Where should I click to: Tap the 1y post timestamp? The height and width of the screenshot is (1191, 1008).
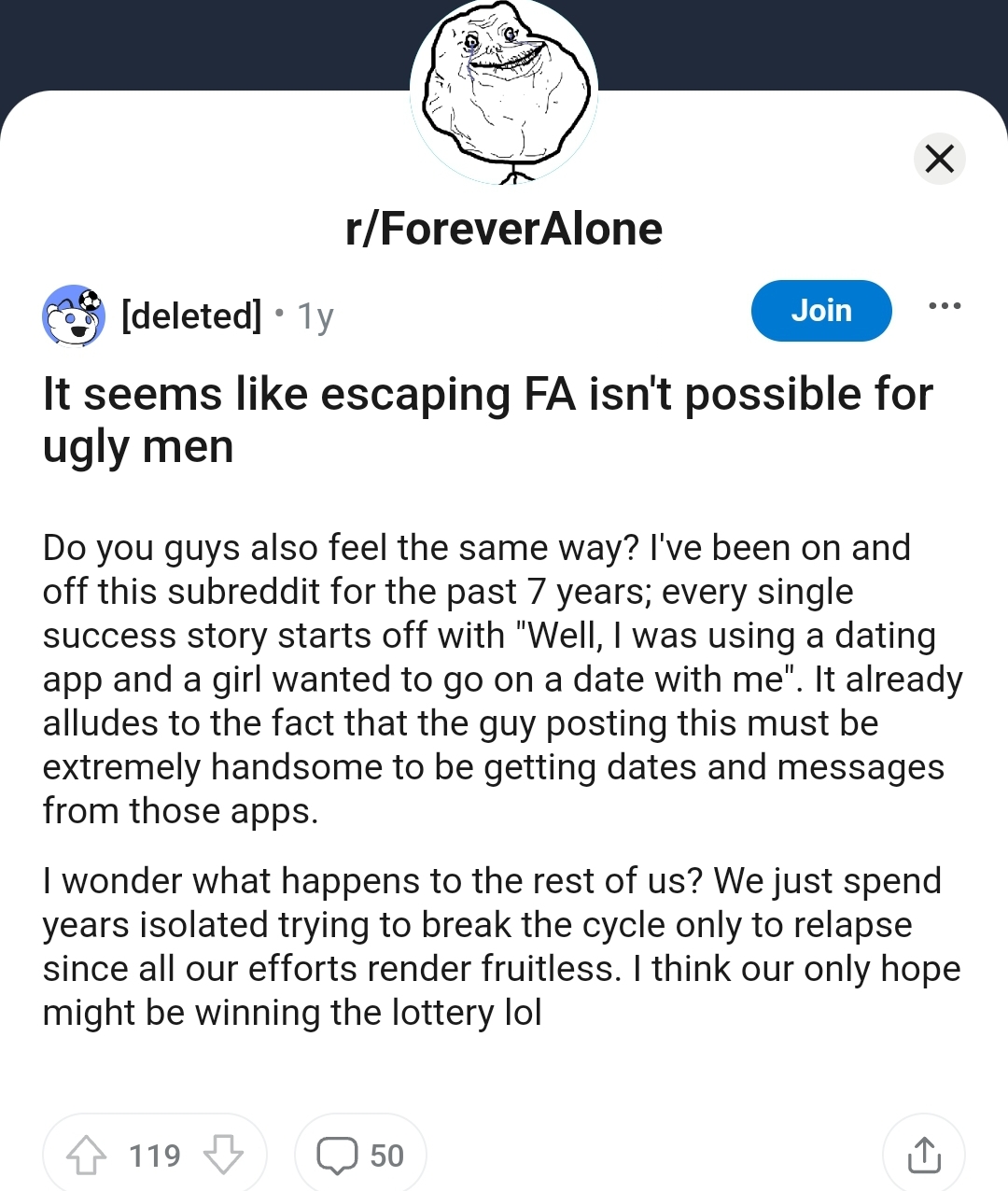click(x=315, y=317)
